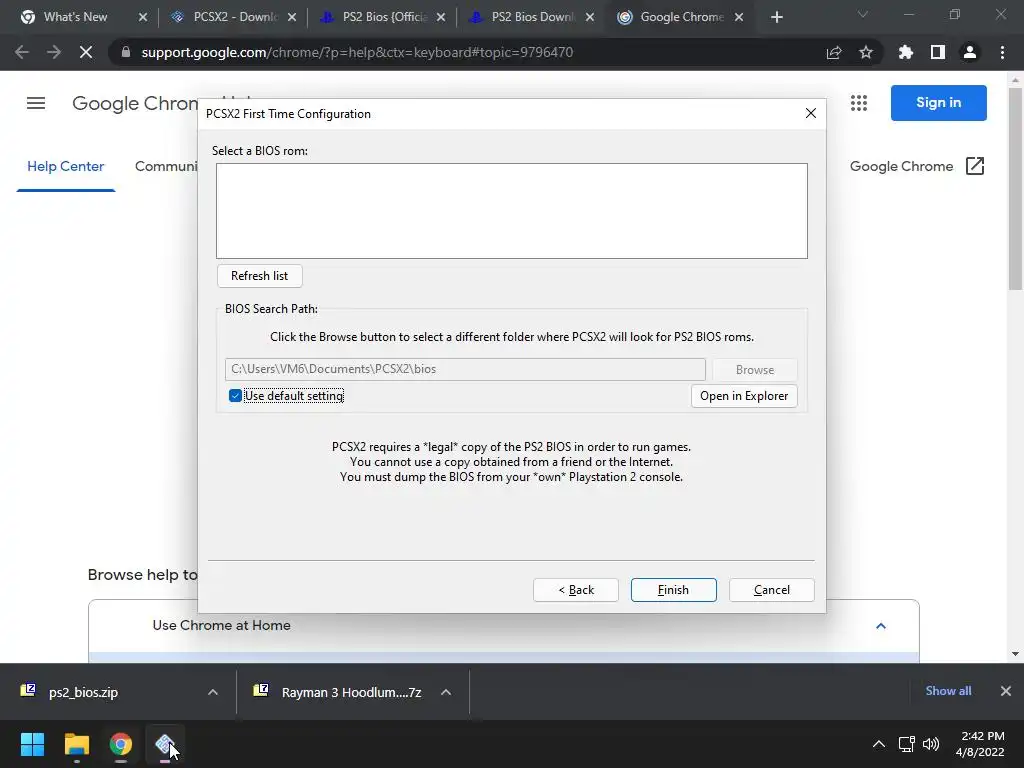
Task: Open Chrome tab search dropdown arrow
Action: coord(863,14)
